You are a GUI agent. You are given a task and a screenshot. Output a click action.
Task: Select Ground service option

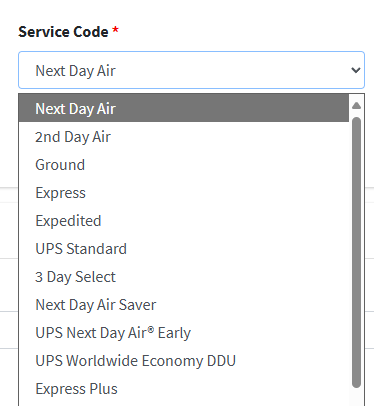coord(184,164)
